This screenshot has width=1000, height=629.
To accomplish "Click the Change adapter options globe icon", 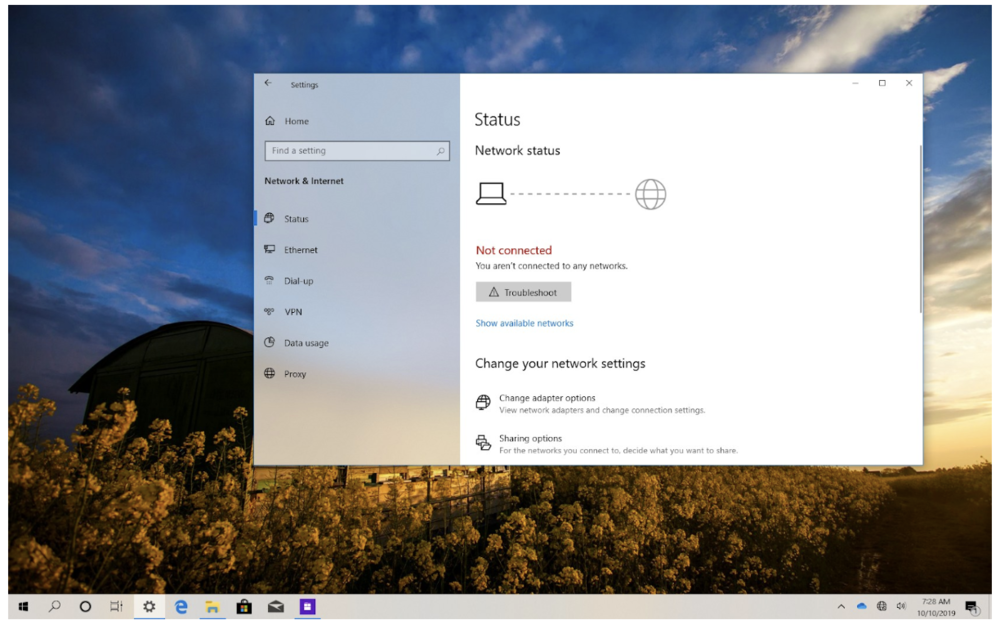I will (483, 403).
